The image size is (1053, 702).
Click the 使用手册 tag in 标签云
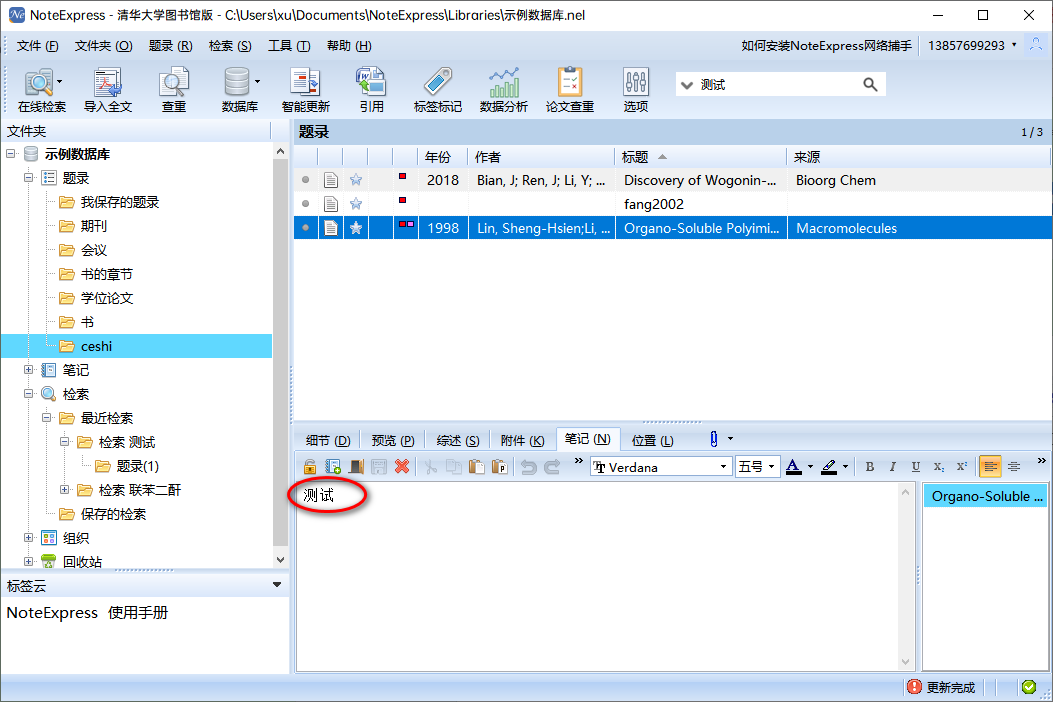pyautogui.click(x=138, y=613)
